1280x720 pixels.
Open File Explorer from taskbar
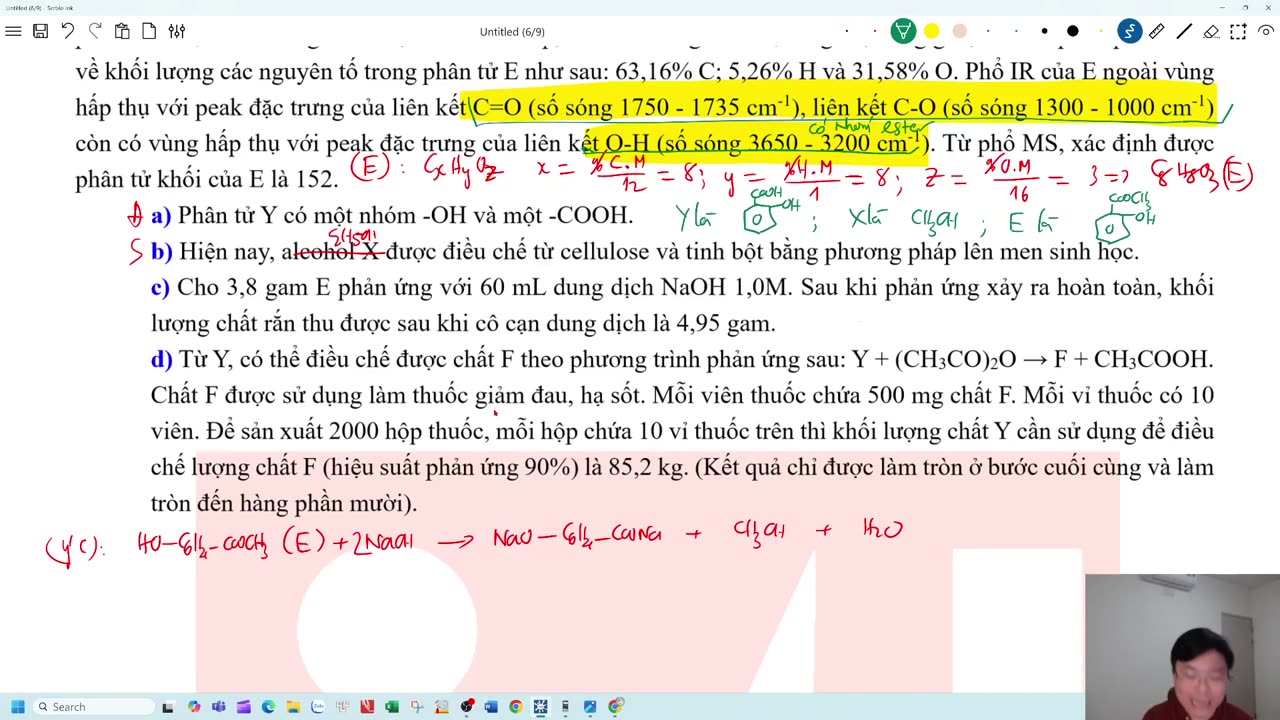pyautogui.click(x=293, y=707)
